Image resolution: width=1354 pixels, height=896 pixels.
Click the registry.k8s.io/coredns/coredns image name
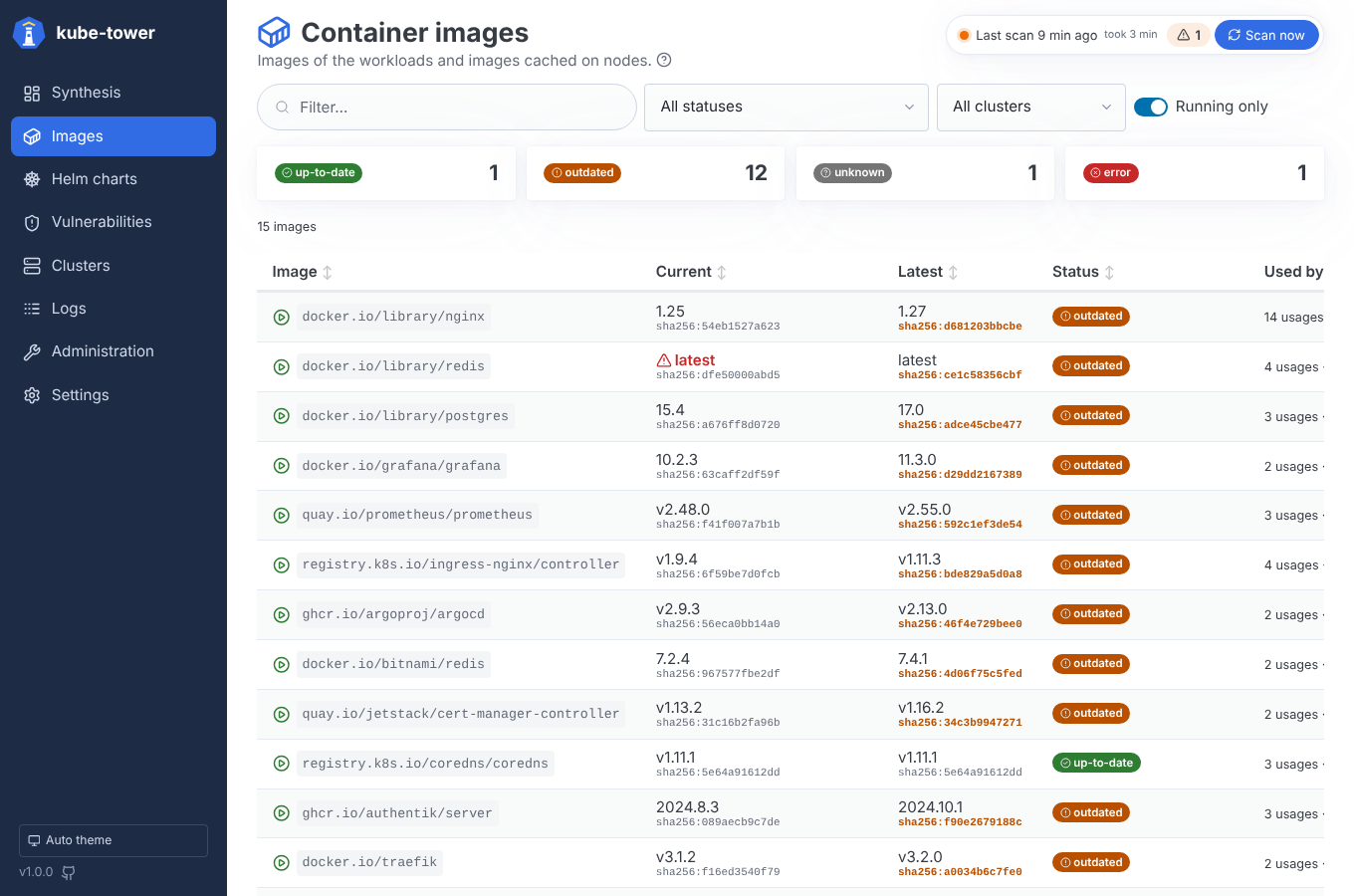coord(425,764)
